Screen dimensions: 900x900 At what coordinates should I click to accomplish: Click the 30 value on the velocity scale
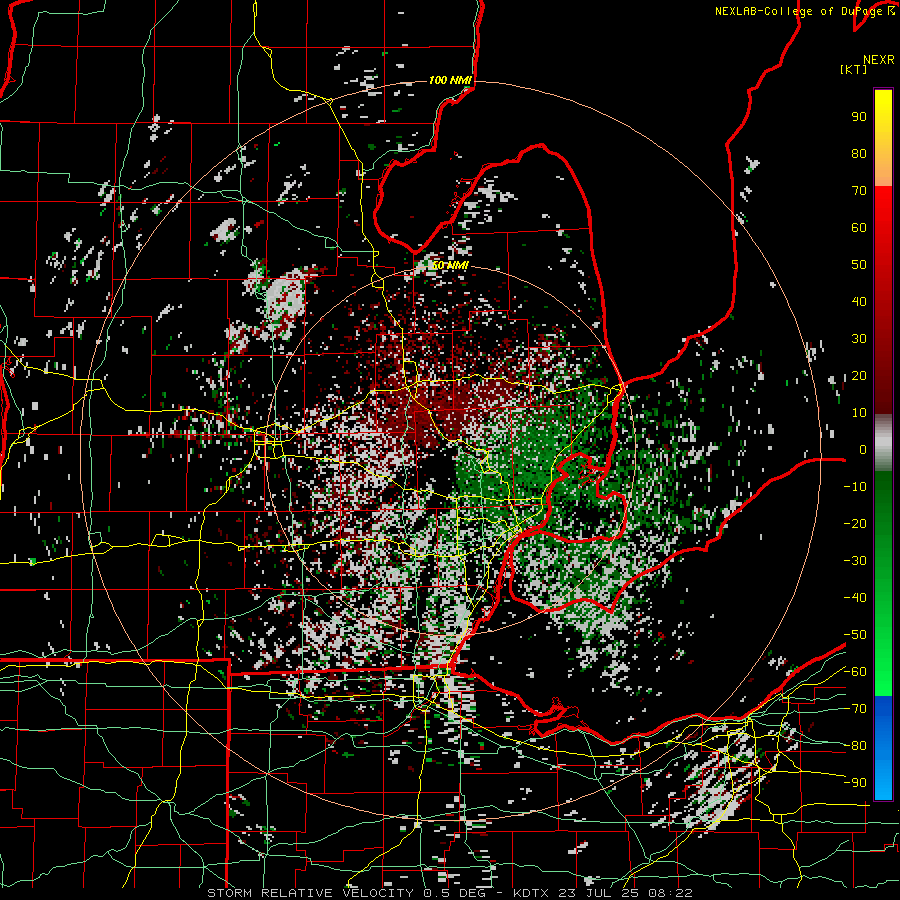859,339
